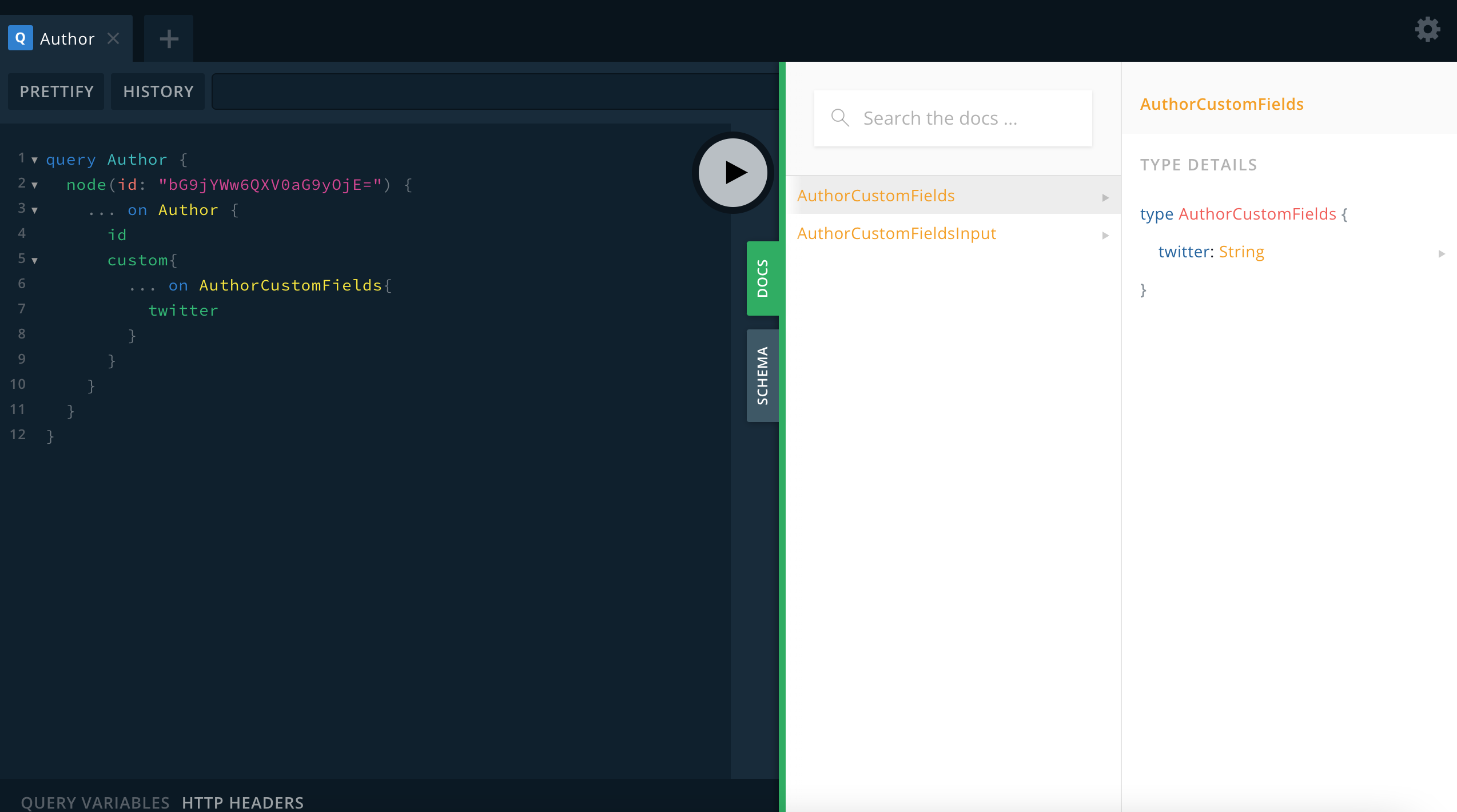Expand arrow beside AuthorCustomFieldsInput row
The image size is (1457, 812).
pos(1105,235)
